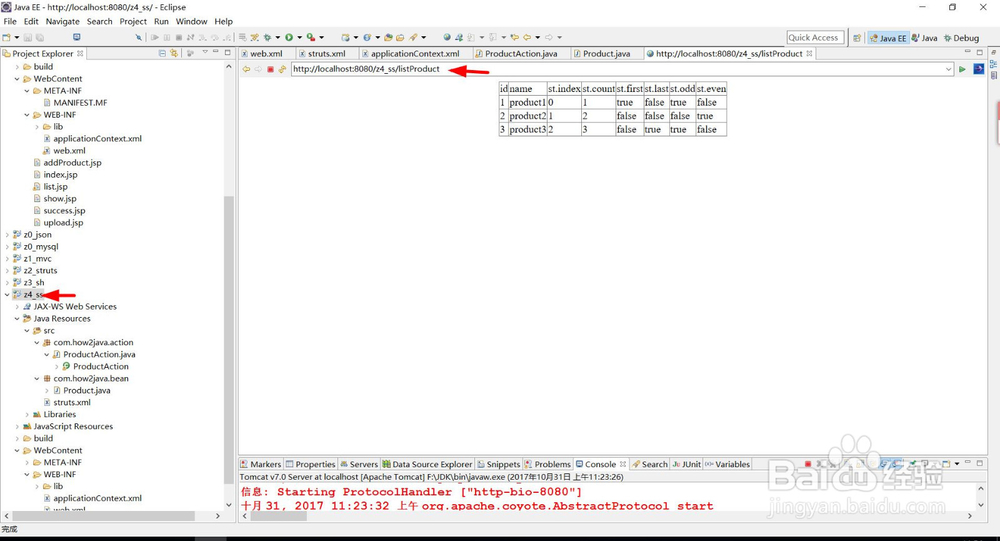Switch to the web.xml editor tab
Viewport: 1000px width, 541px height.
coord(266,54)
